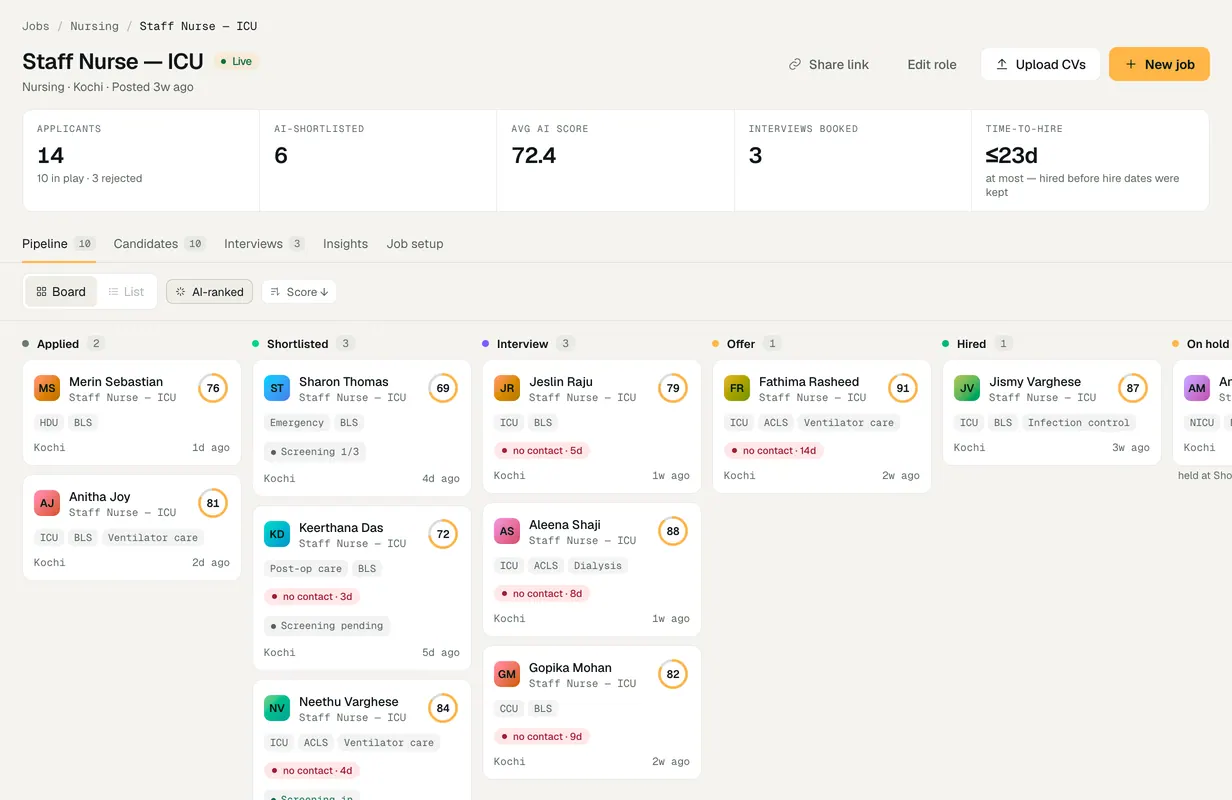
Task: Click the no contact · 3d badge
Action: [x=312, y=596]
